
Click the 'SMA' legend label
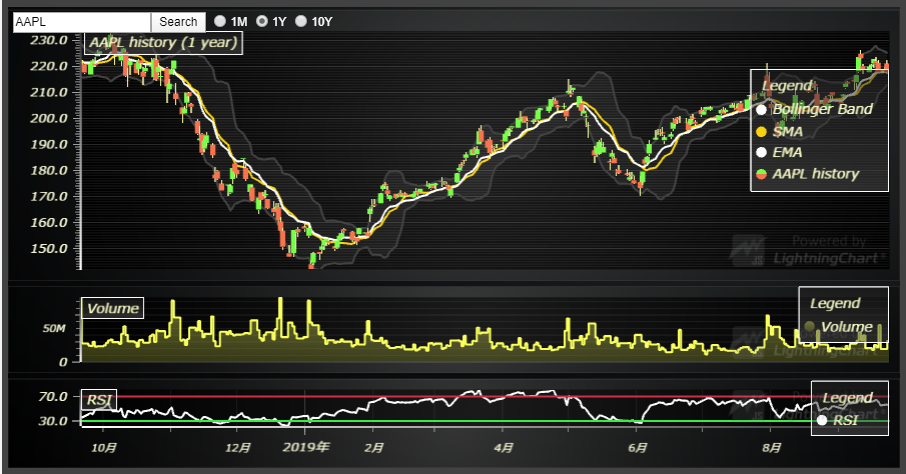point(788,132)
